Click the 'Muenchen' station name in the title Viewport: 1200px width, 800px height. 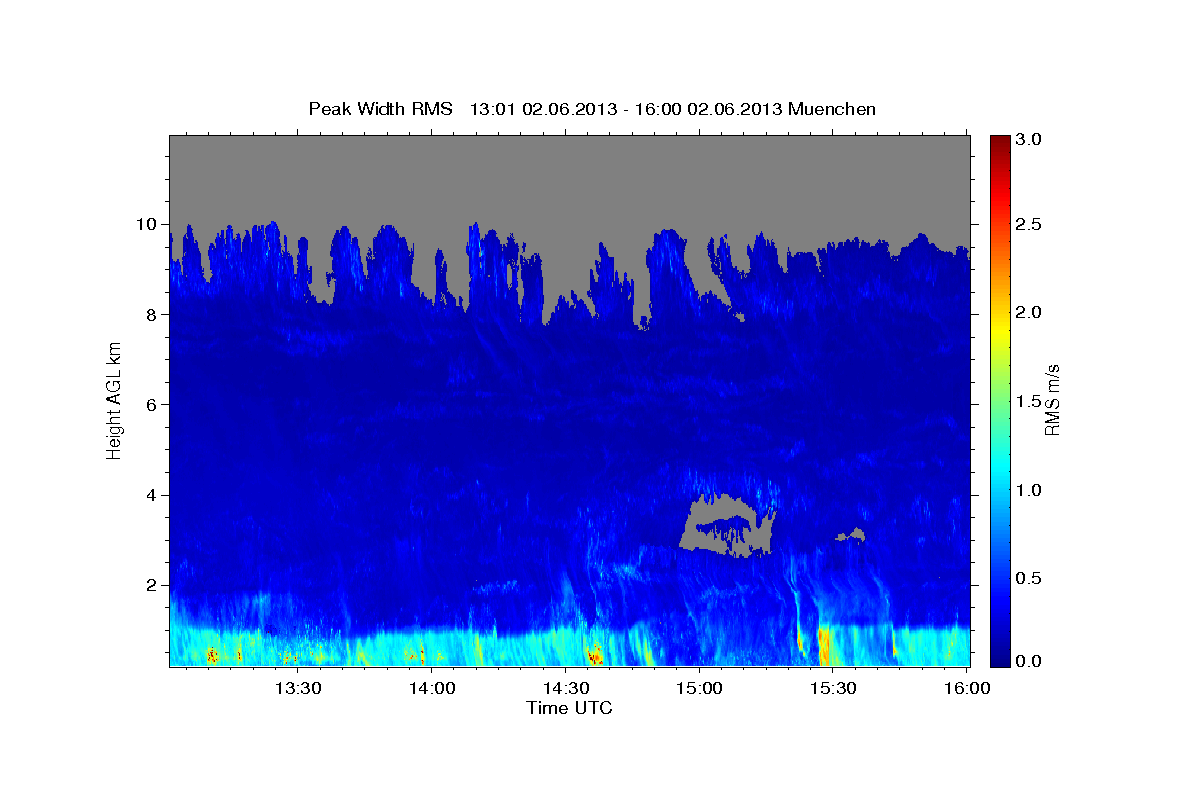click(832, 109)
